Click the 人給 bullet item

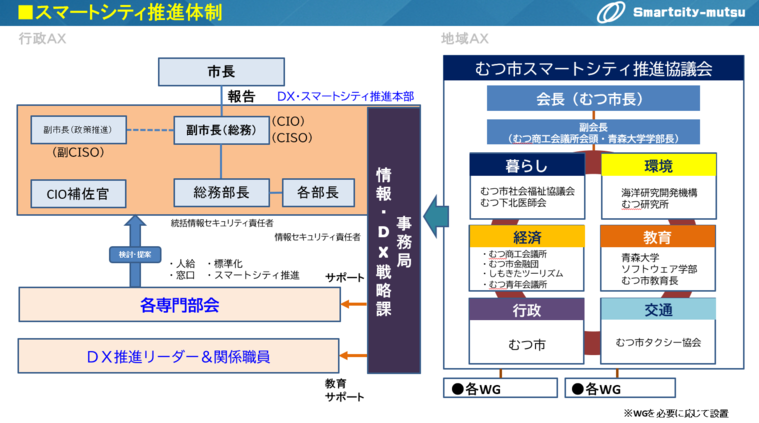point(182,264)
